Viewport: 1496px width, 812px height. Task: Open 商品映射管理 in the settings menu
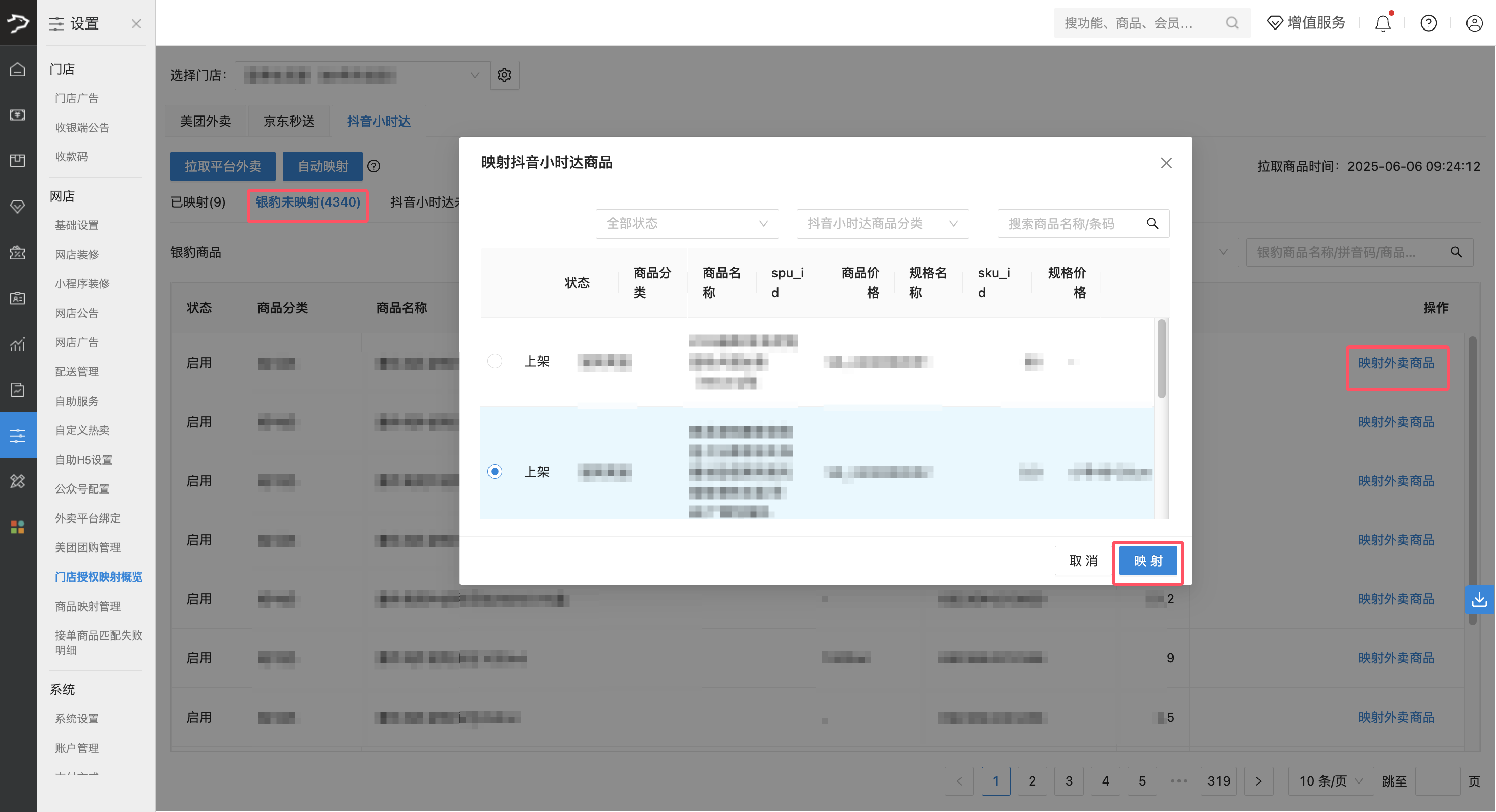tap(88, 606)
